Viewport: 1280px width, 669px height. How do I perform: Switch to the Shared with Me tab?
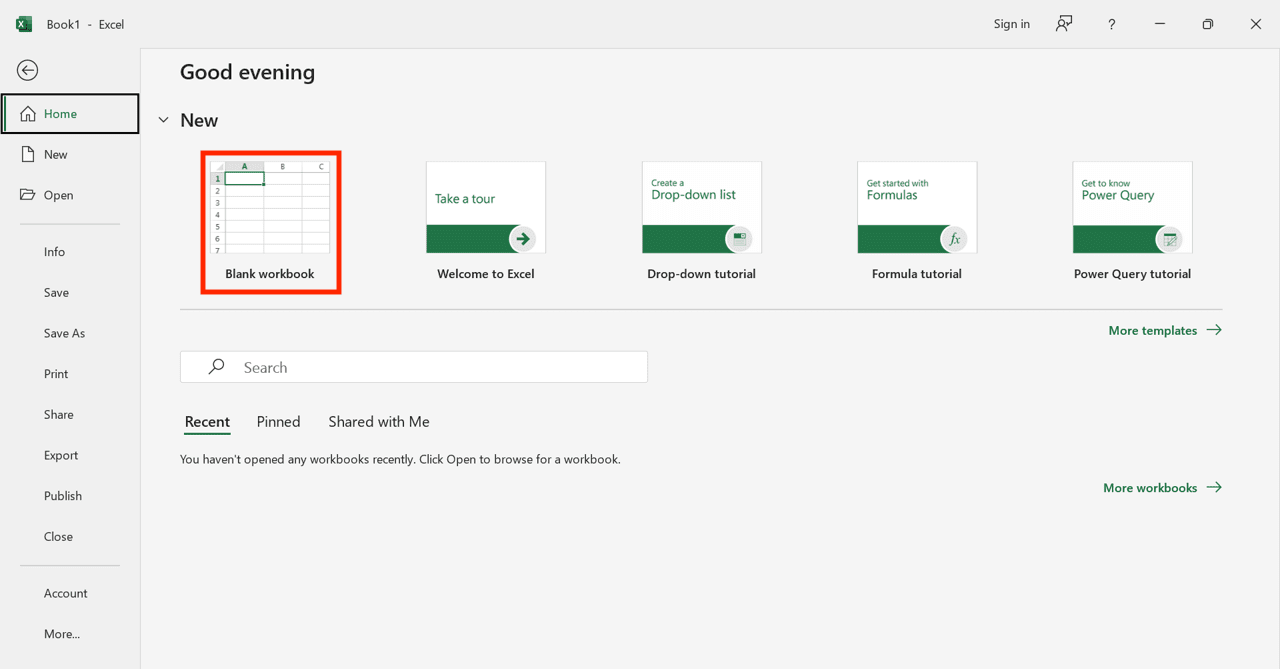[379, 422]
